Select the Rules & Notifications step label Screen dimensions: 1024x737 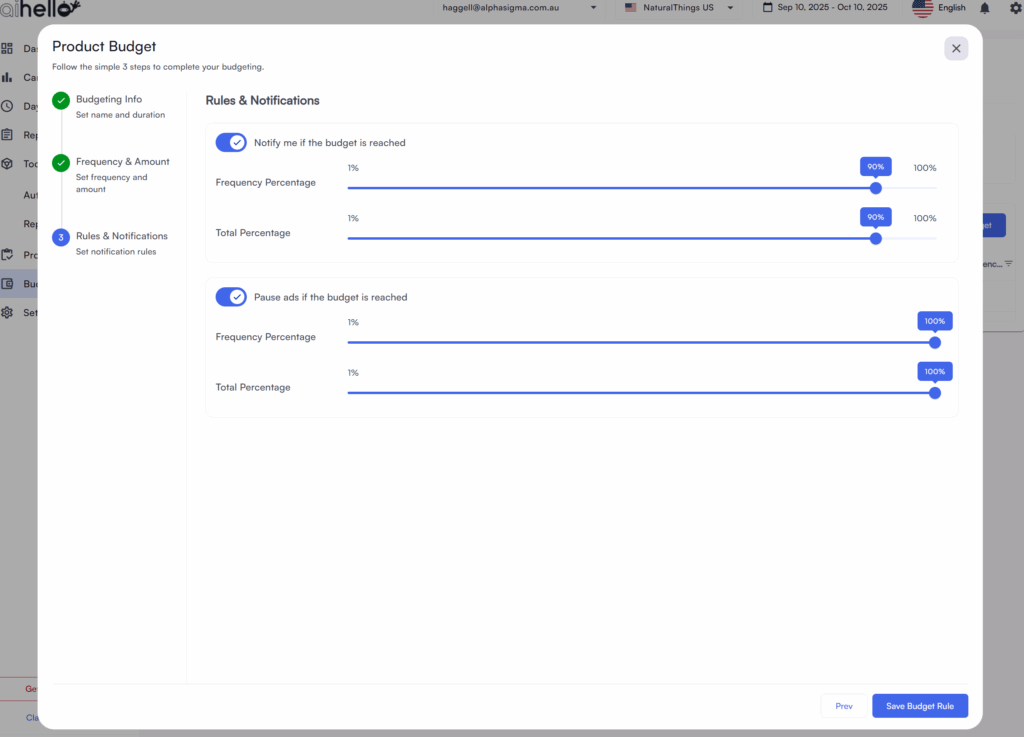click(x=122, y=237)
